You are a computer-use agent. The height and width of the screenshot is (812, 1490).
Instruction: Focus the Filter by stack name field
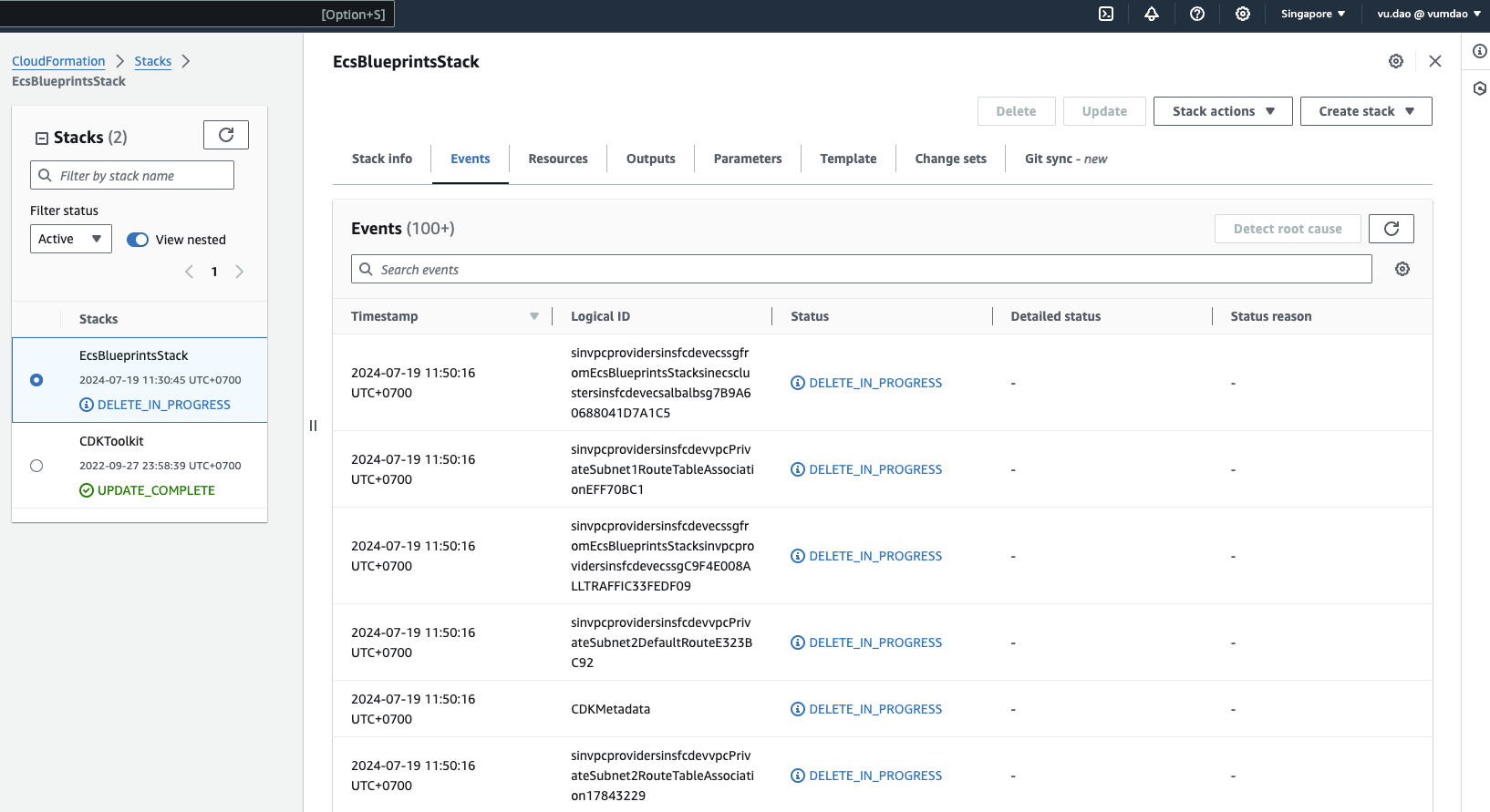132,175
